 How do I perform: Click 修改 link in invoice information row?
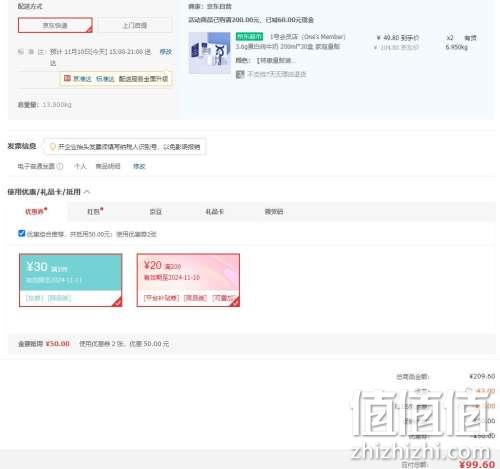[139, 166]
